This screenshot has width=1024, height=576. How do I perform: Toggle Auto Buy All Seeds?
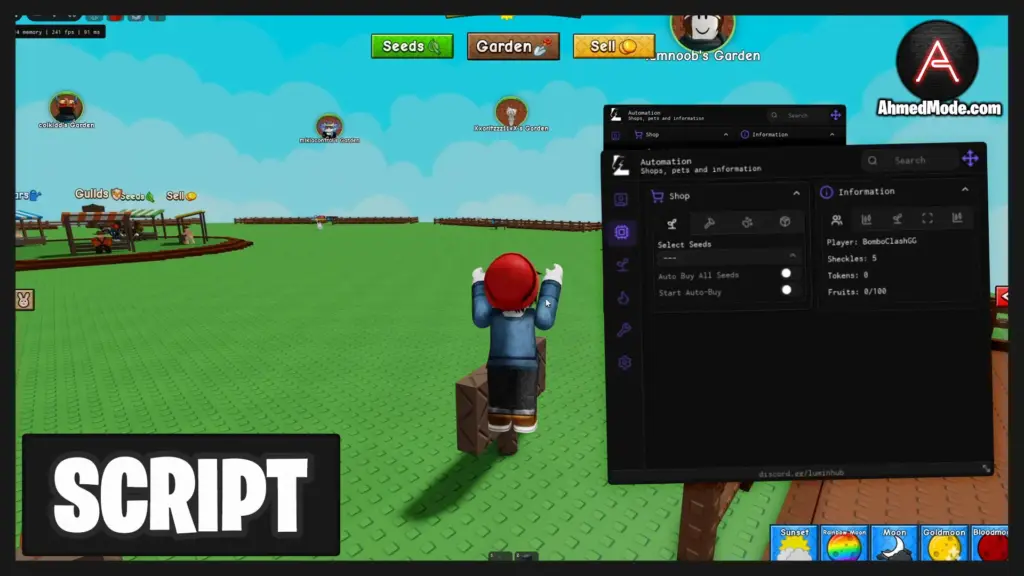(x=786, y=273)
